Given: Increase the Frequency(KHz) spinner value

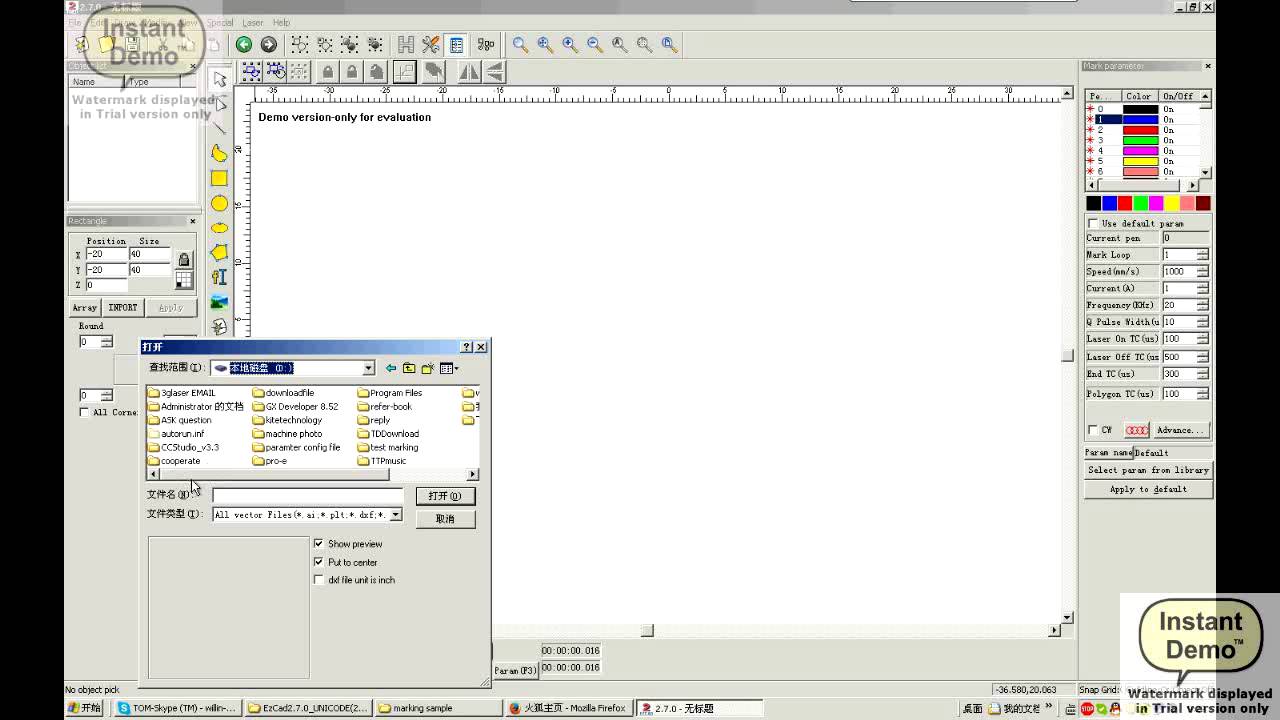Looking at the screenshot, I should pos(1202,302).
